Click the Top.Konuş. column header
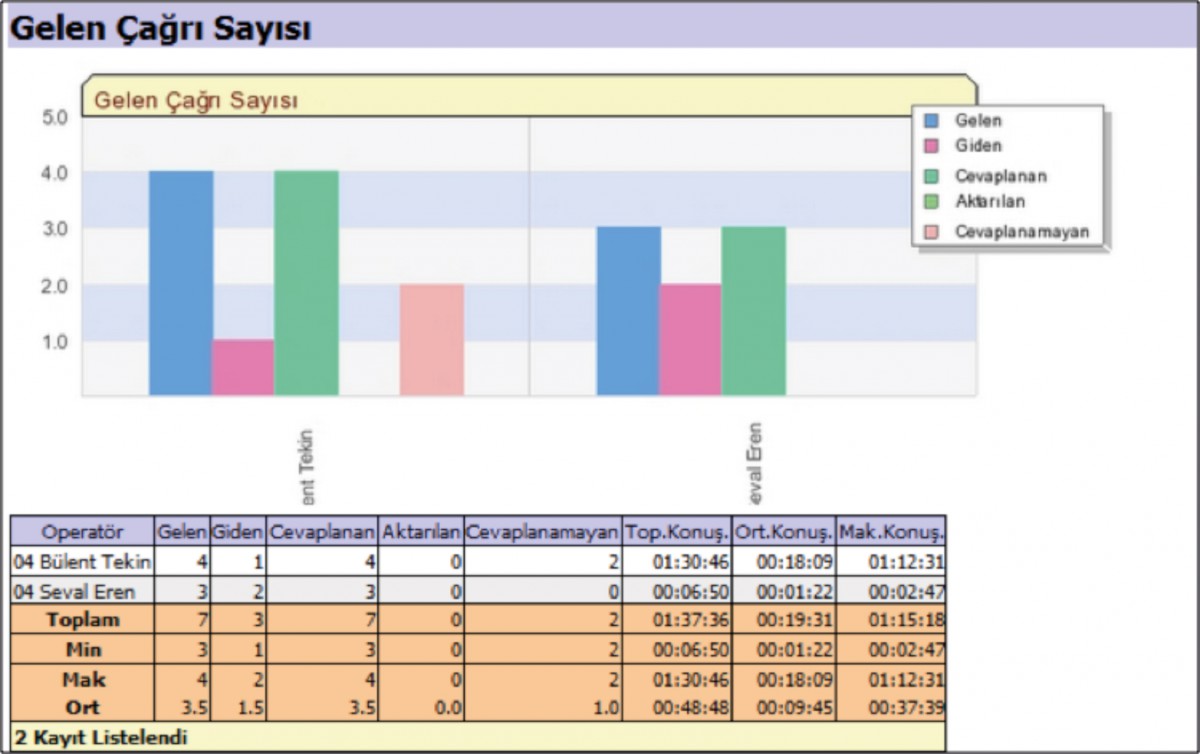This screenshot has width=1200, height=754. 677,532
